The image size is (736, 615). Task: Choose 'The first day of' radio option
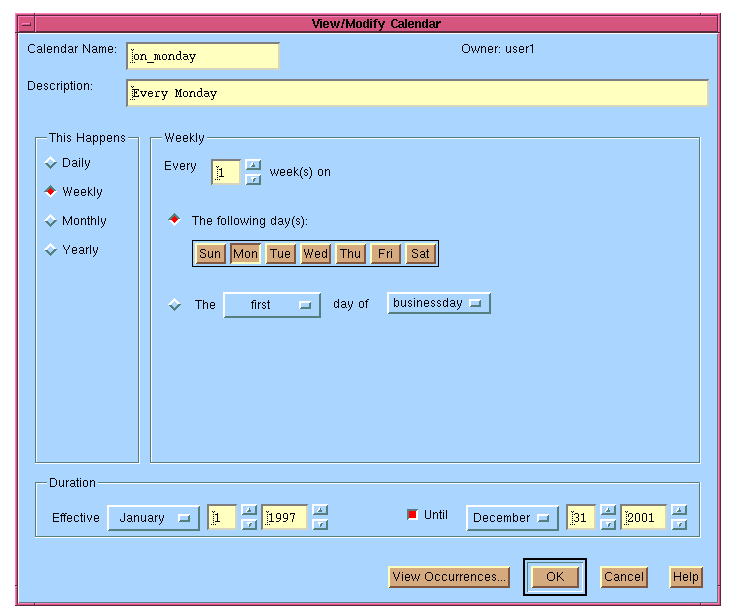pyautogui.click(x=175, y=305)
